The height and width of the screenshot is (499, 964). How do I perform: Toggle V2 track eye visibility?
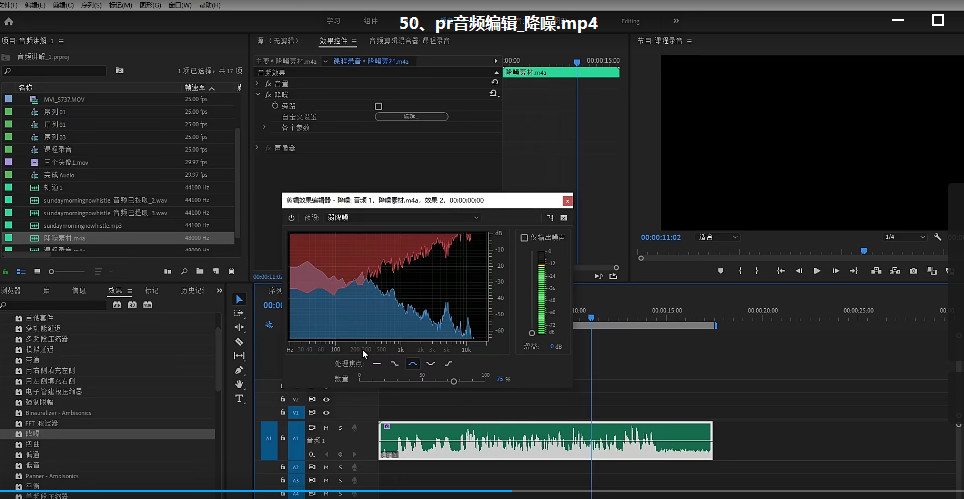326,399
